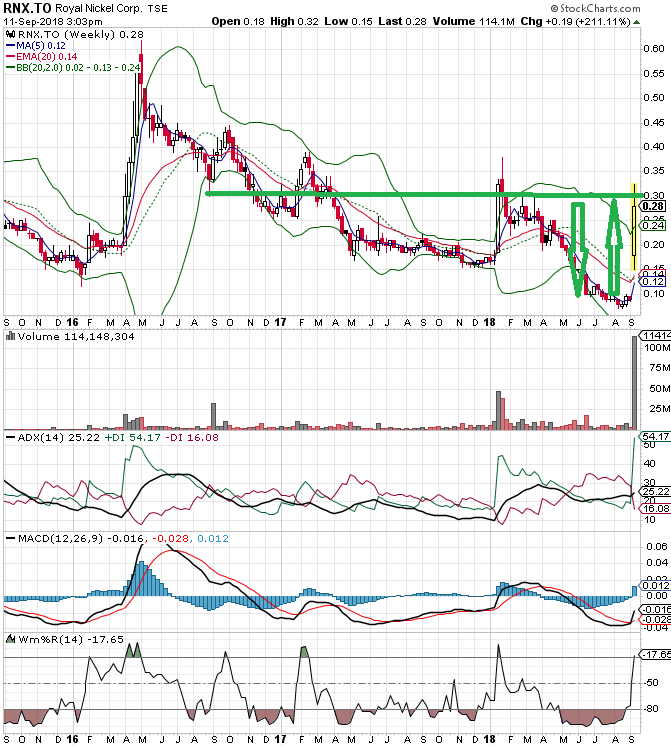The image size is (671, 747).
Task: Click the candlestick icon beside RNX.TO (Weekly)
Action: [10, 34]
